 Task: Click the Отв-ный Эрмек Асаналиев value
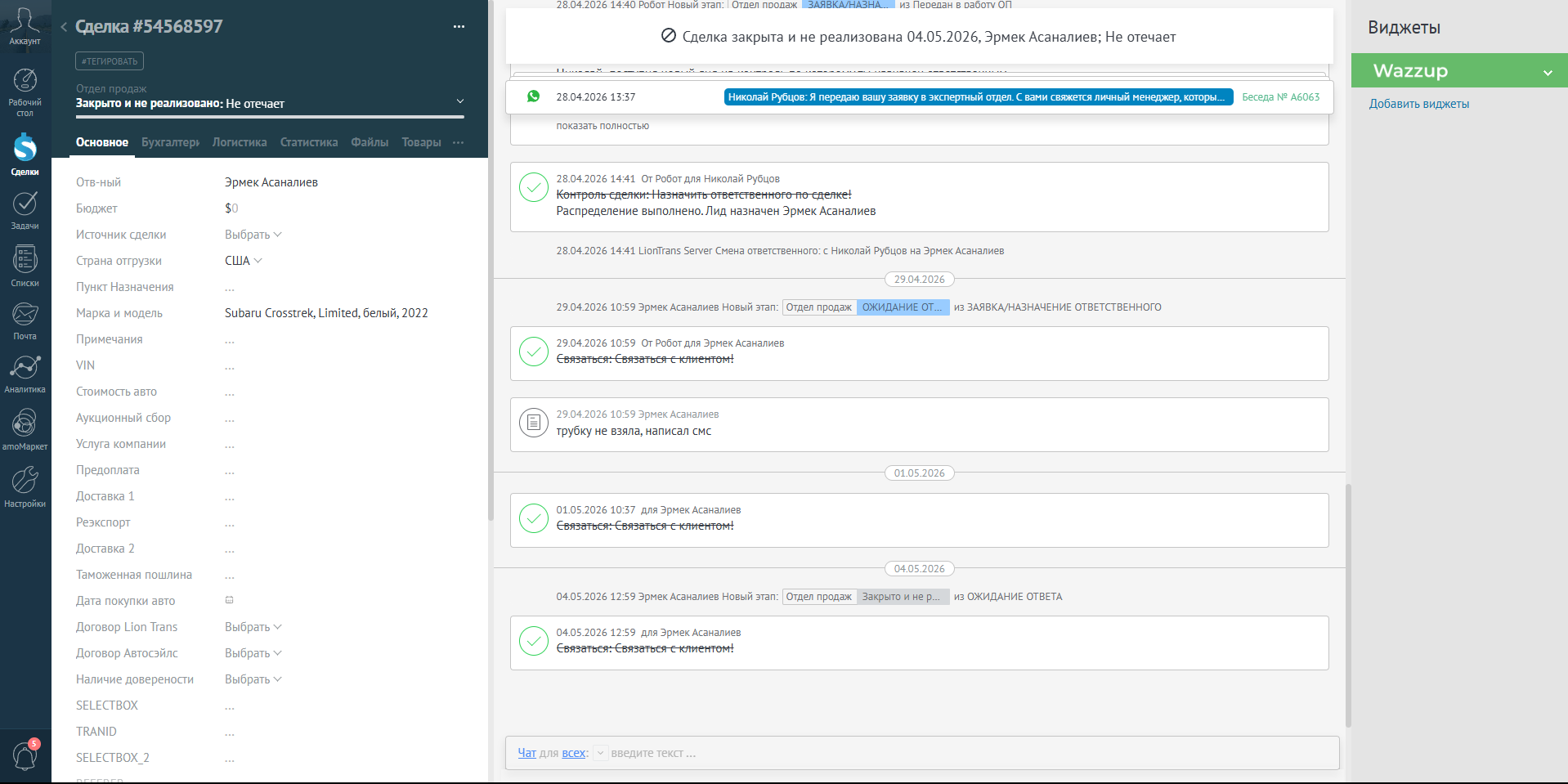[271, 182]
